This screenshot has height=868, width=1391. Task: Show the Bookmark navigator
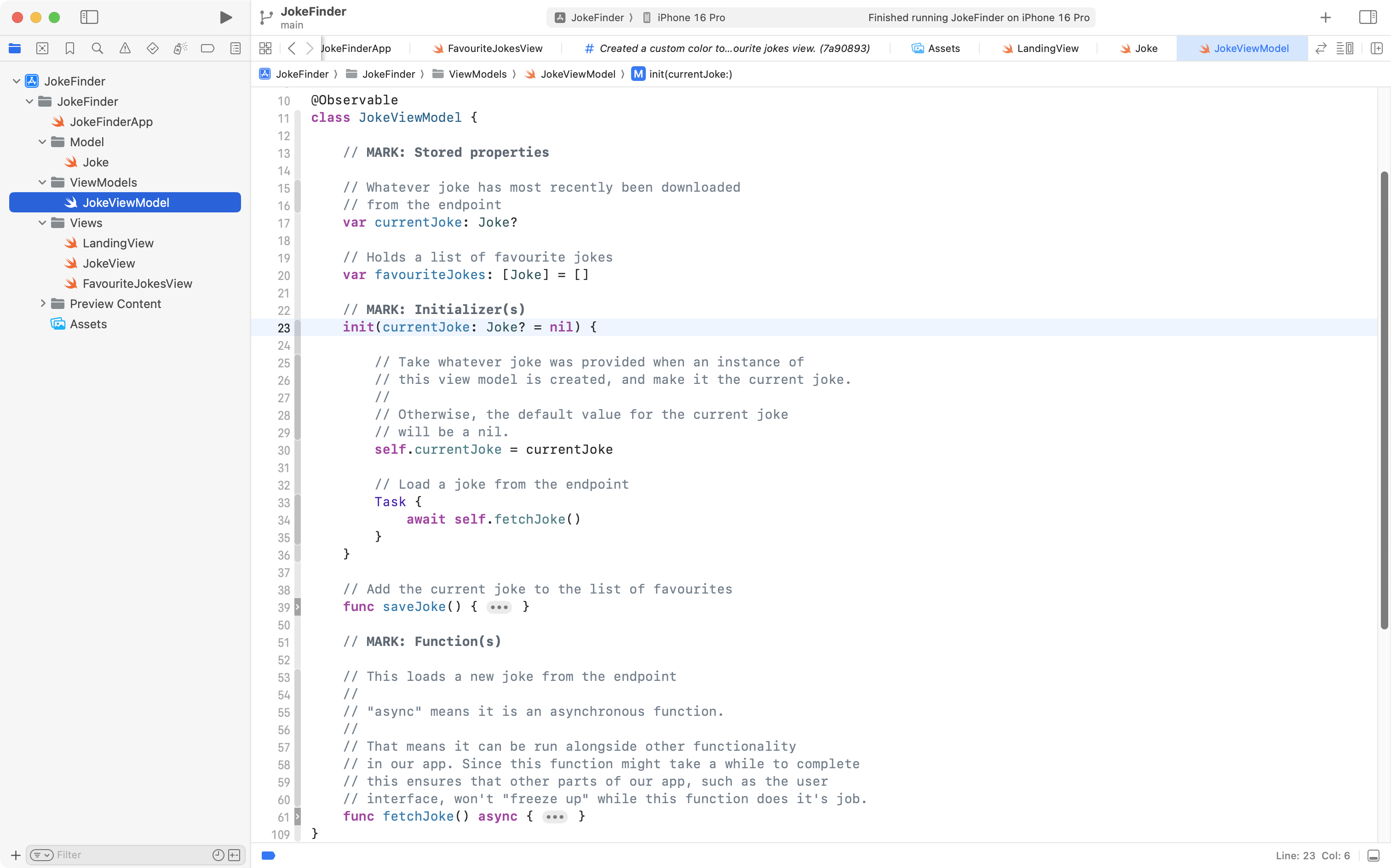(70, 49)
